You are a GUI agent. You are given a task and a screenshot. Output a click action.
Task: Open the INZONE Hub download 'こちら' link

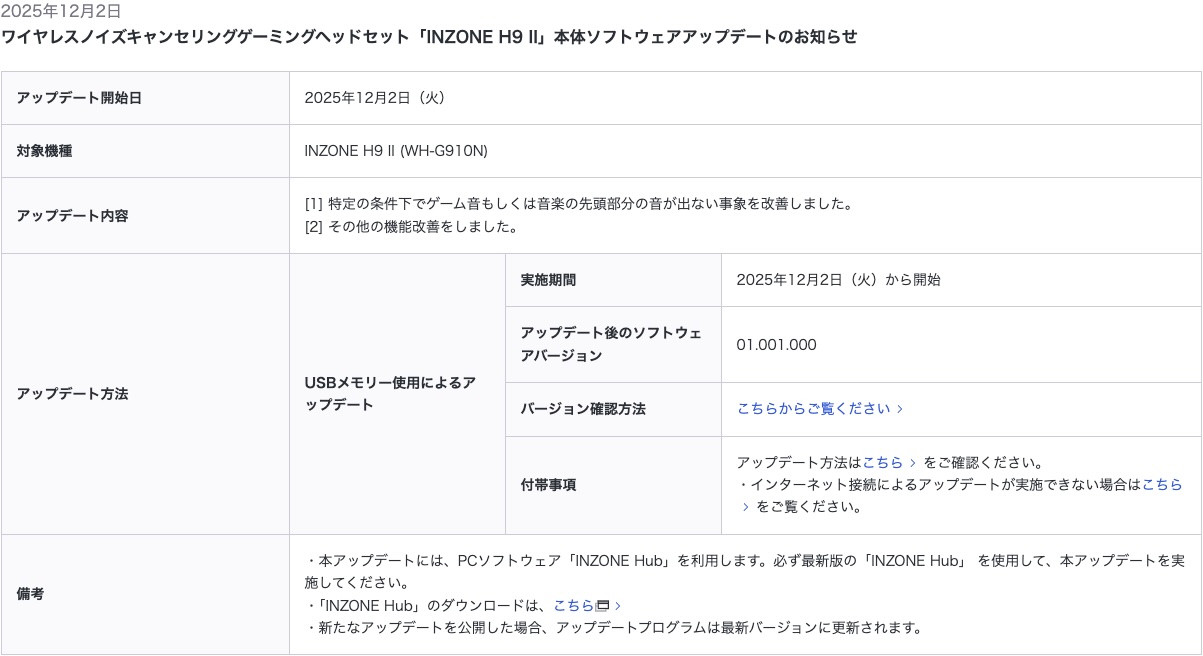[573, 605]
